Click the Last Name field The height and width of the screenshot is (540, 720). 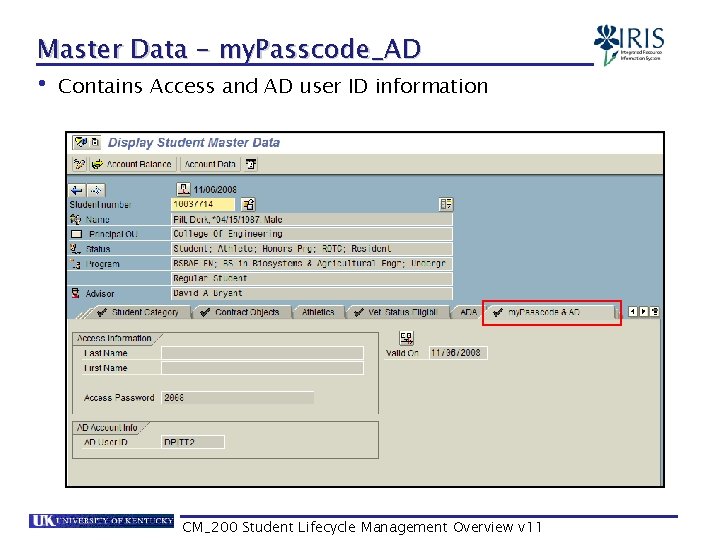pyautogui.click(x=262, y=353)
